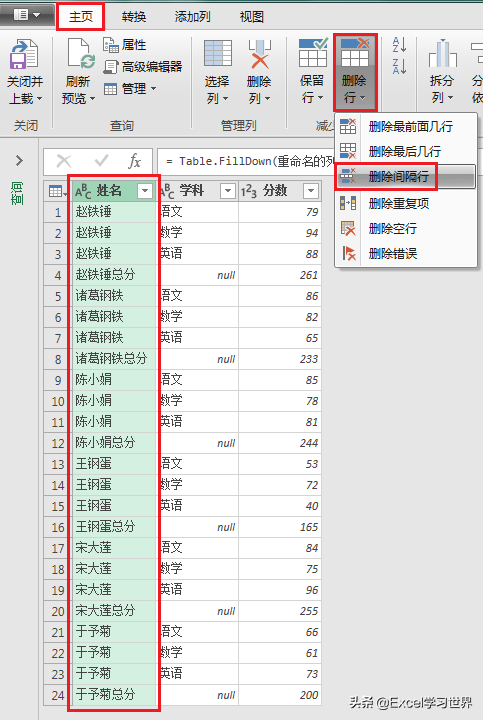The width and height of the screenshot is (483, 720).
Task: Click score cell 79 in row 1
Action: pyautogui.click(x=280, y=212)
